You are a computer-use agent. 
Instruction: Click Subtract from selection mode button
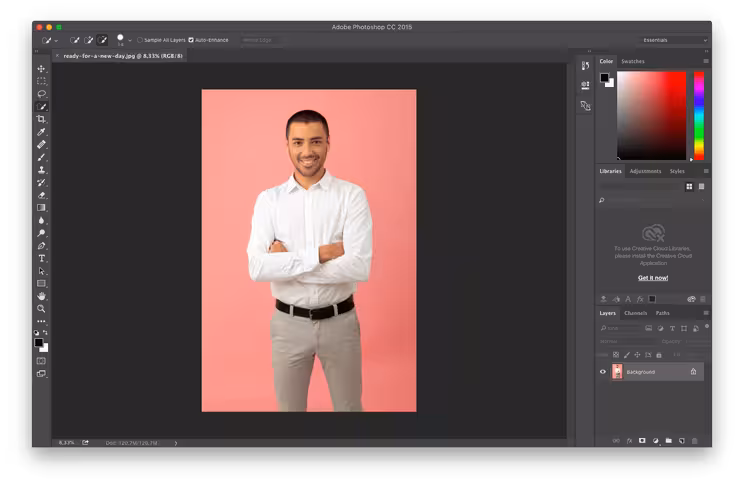(x=102, y=40)
